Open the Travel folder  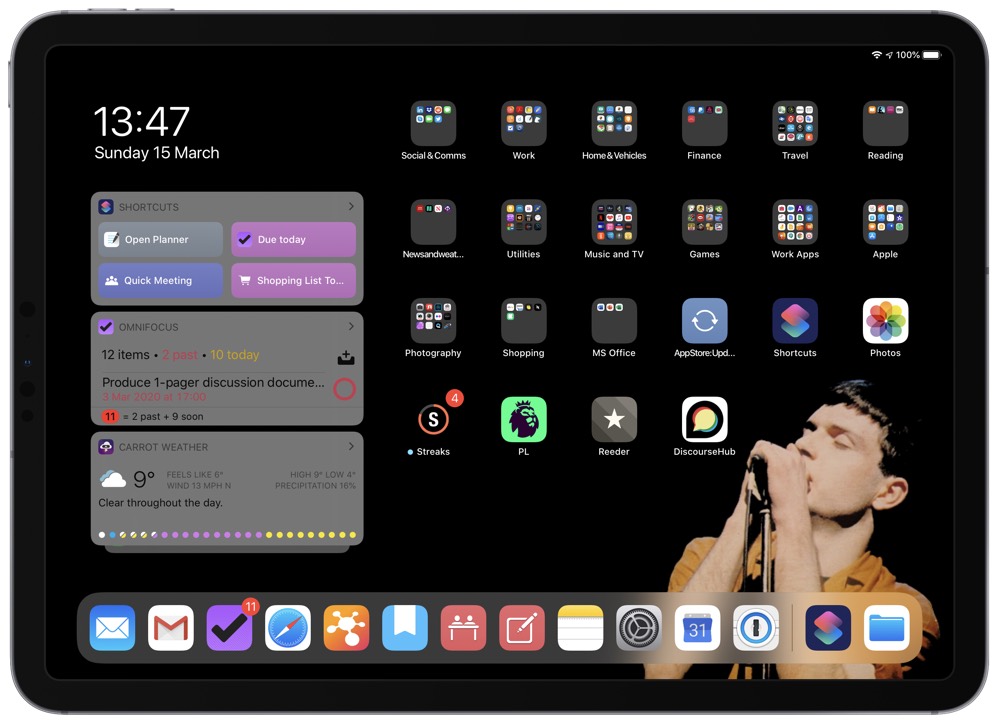click(x=795, y=124)
